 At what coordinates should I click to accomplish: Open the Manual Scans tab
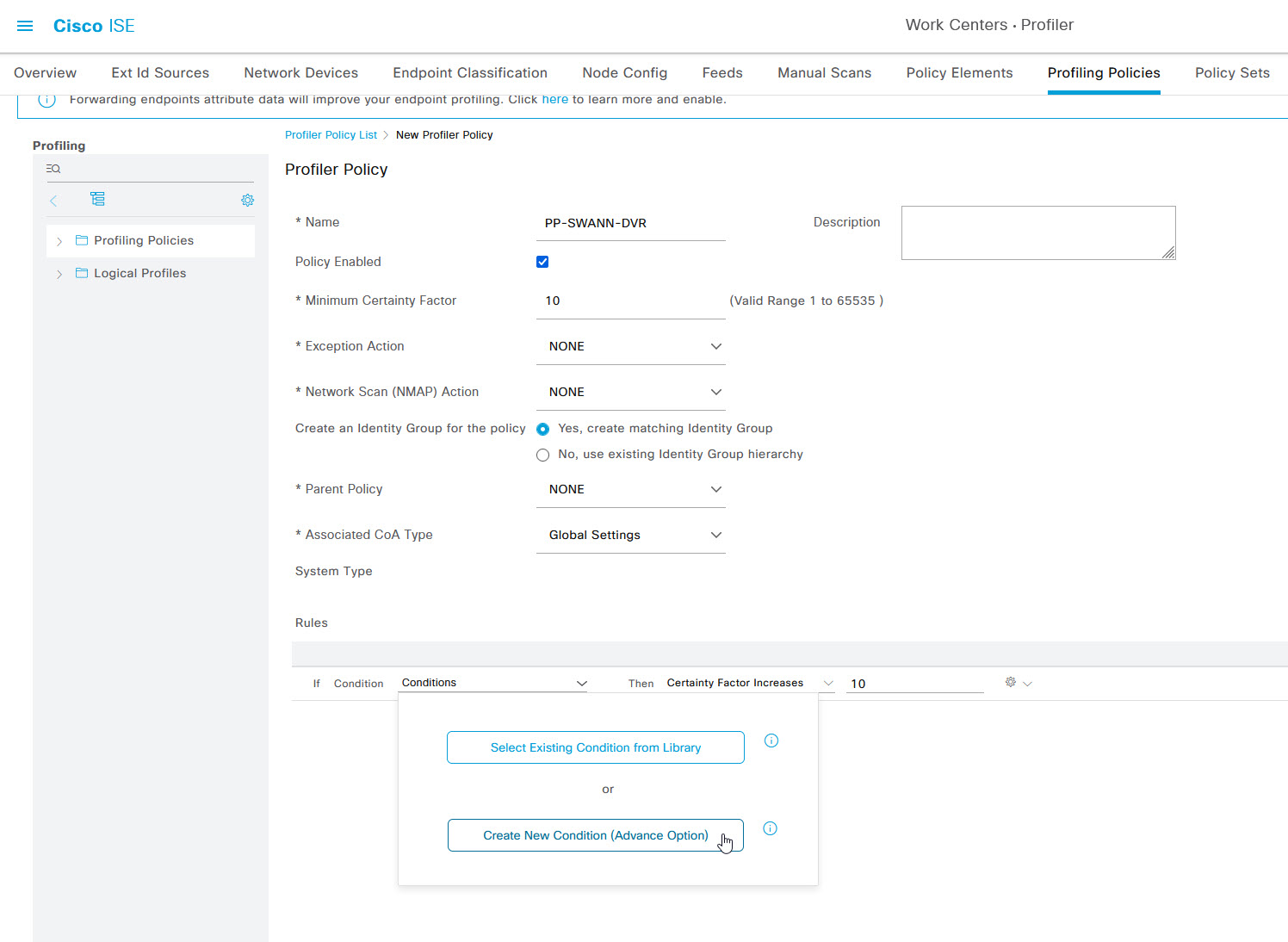click(824, 73)
